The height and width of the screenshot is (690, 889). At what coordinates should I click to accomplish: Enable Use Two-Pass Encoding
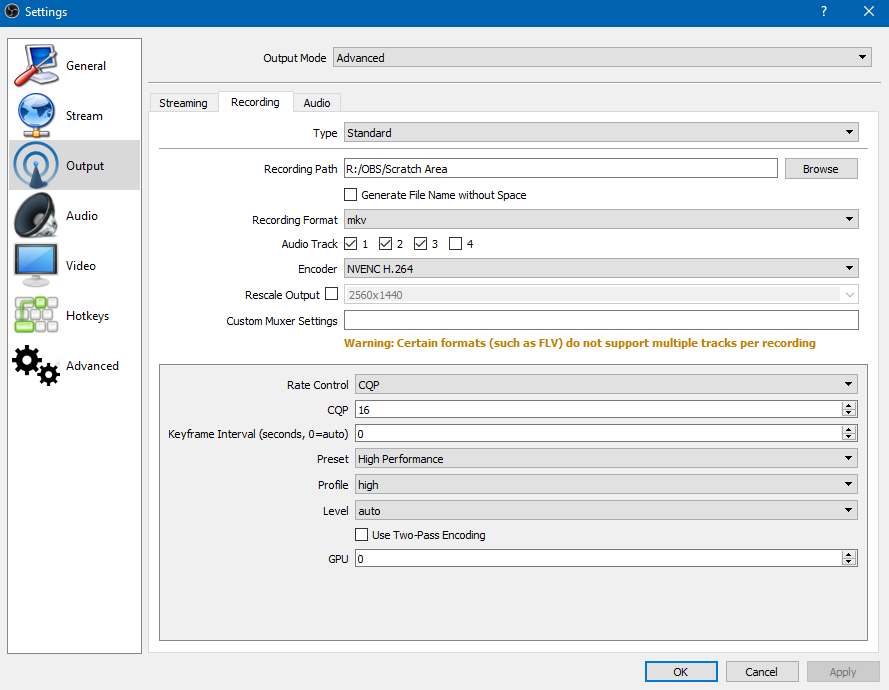click(x=362, y=535)
